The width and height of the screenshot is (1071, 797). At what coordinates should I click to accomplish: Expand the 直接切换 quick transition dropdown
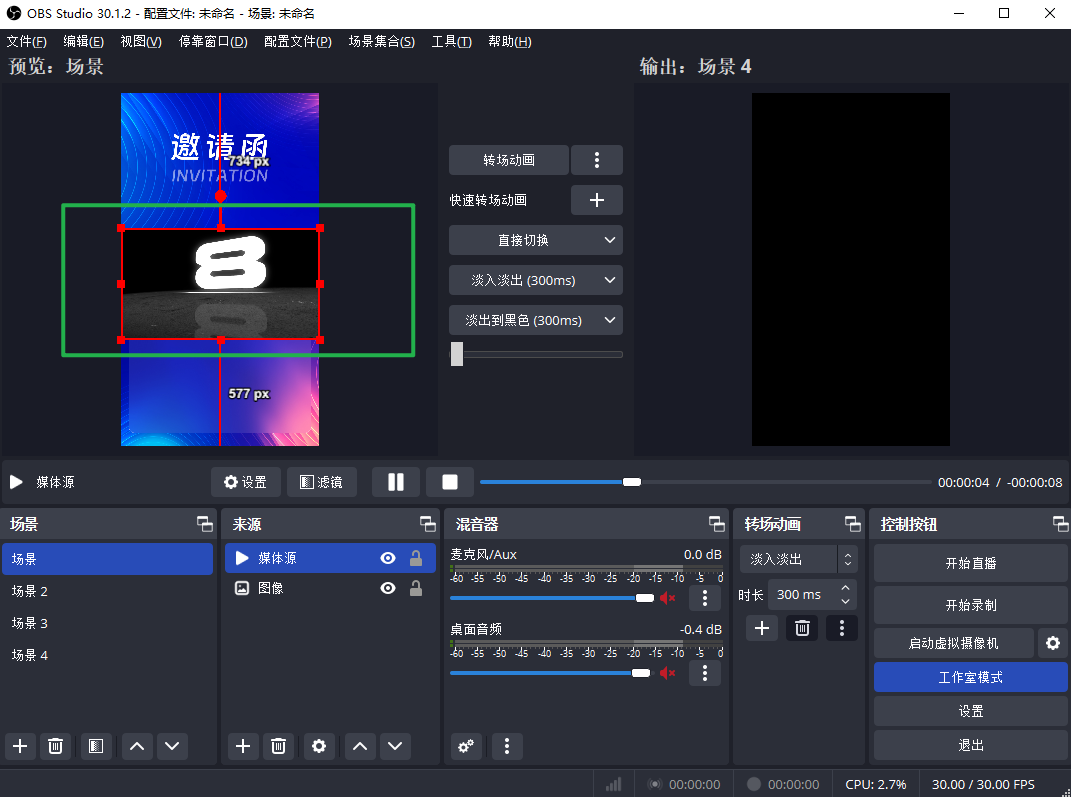[609, 240]
